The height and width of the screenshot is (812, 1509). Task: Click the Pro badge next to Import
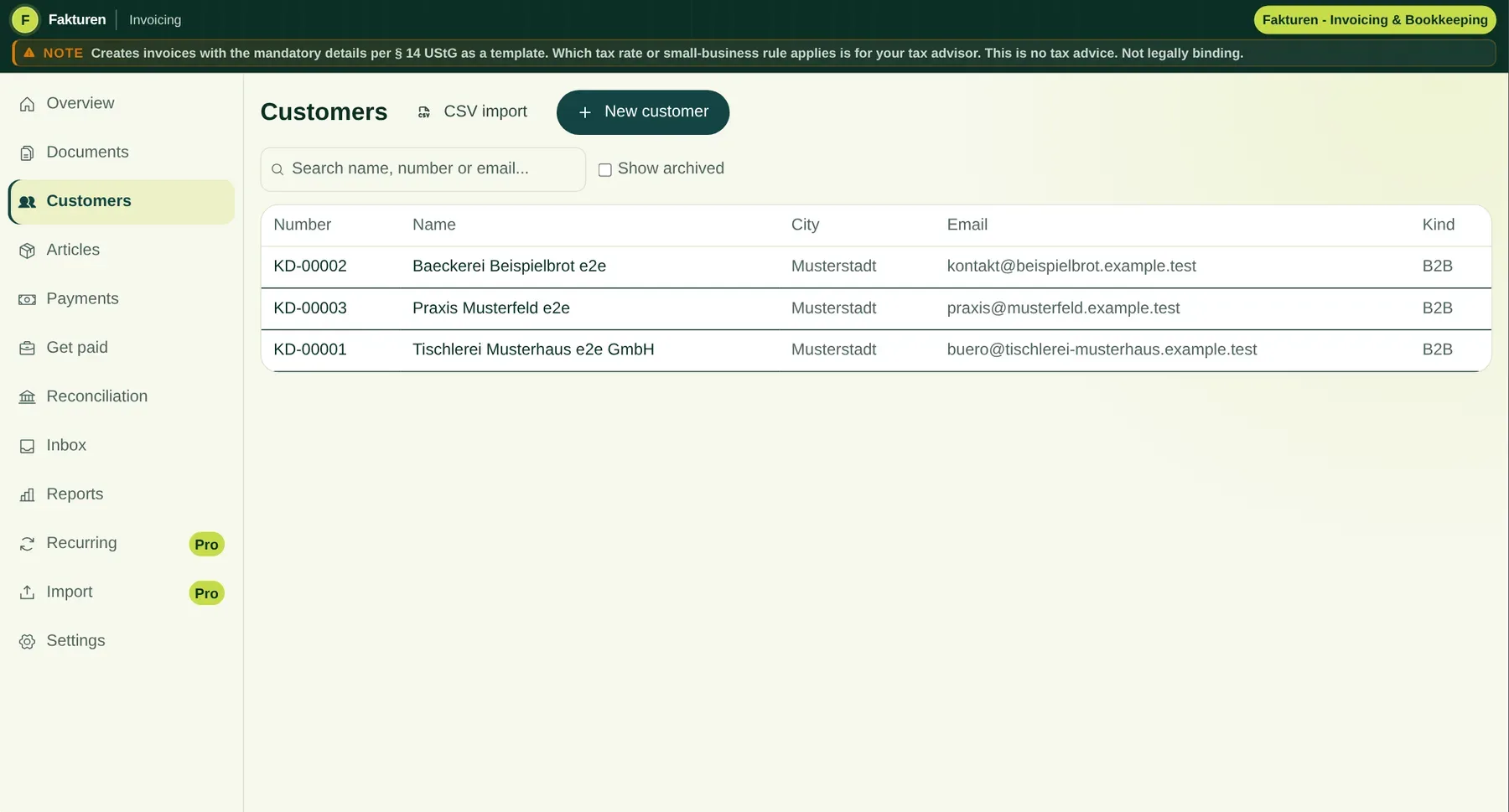206,593
